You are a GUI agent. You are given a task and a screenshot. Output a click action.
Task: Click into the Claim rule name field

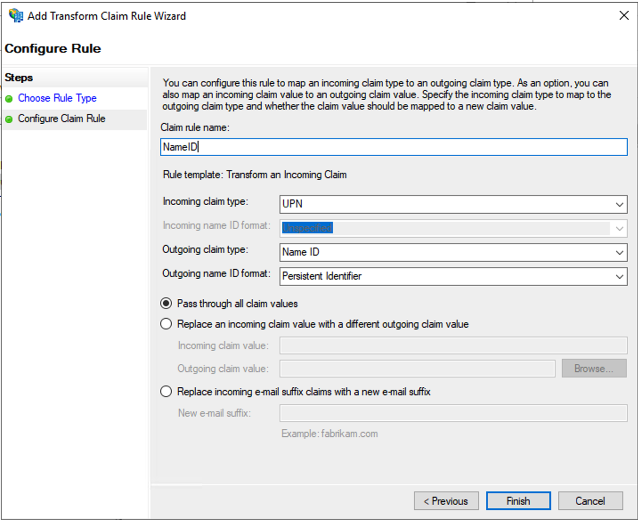tap(394, 147)
